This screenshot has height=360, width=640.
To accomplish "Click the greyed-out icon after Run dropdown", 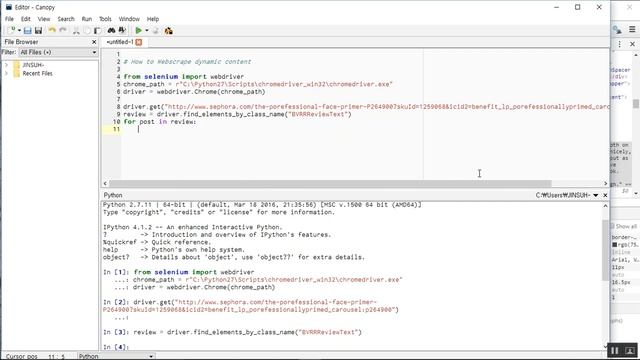I will coord(156,31).
